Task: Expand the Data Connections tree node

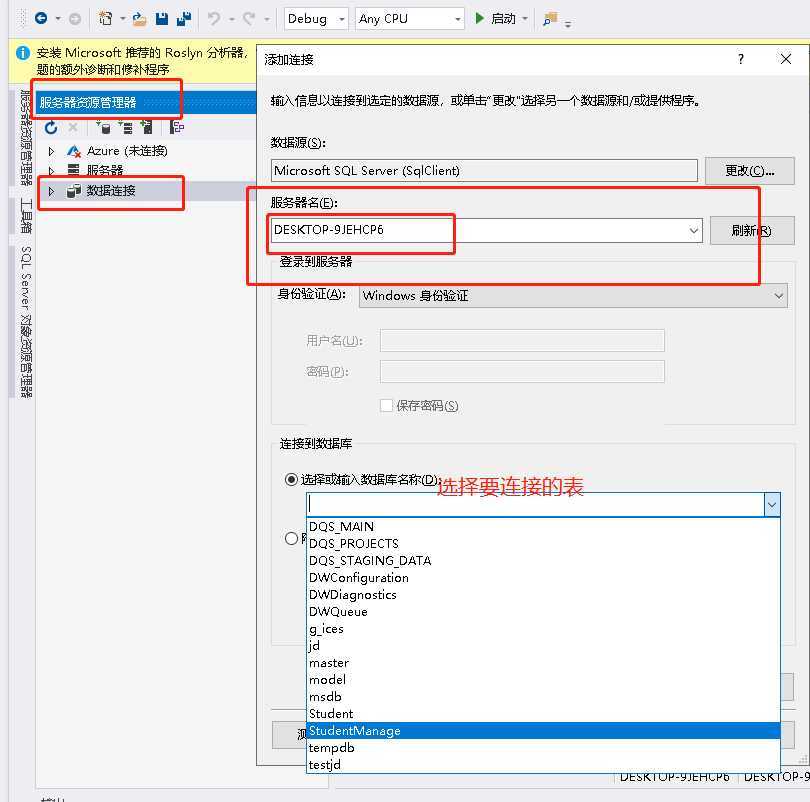Action: [x=51, y=191]
